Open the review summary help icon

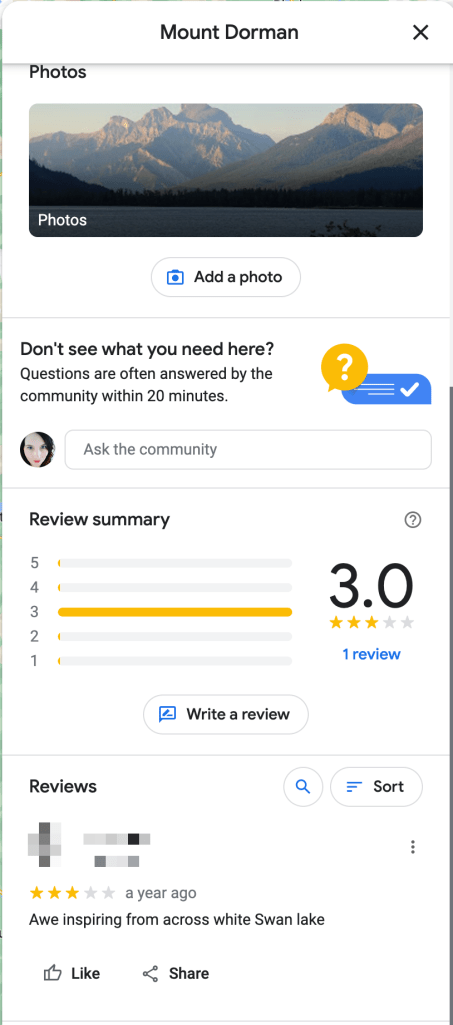tap(412, 520)
